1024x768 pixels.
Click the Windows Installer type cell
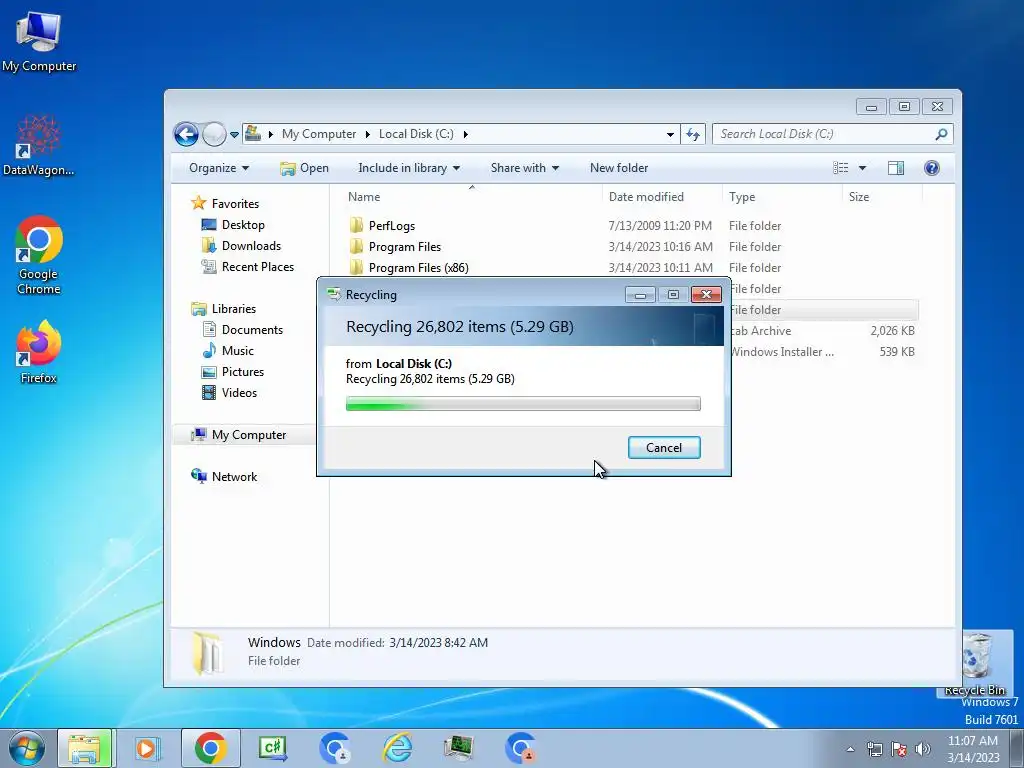pyautogui.click(x=782, y=352)
